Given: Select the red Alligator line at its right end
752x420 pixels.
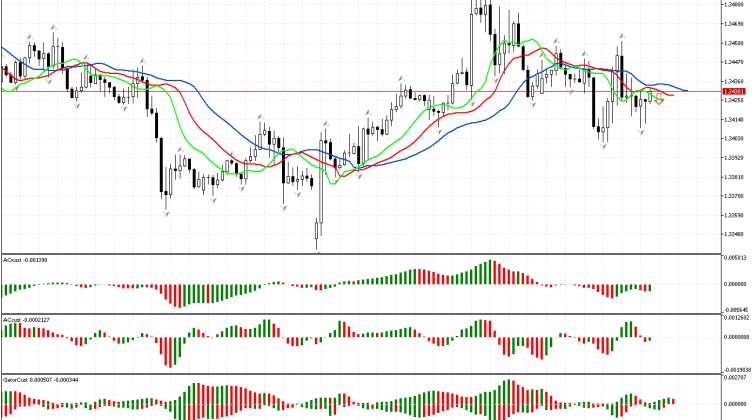Looking at the screenshot, I should coord(671,95).
